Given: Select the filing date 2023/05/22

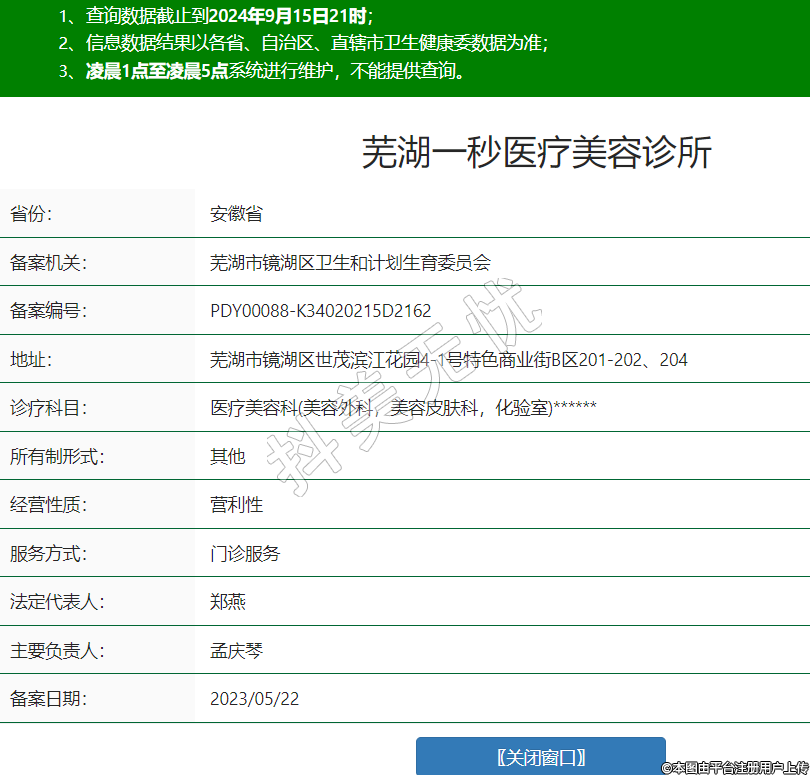Looking at the screenshot, I should (254, 699).
